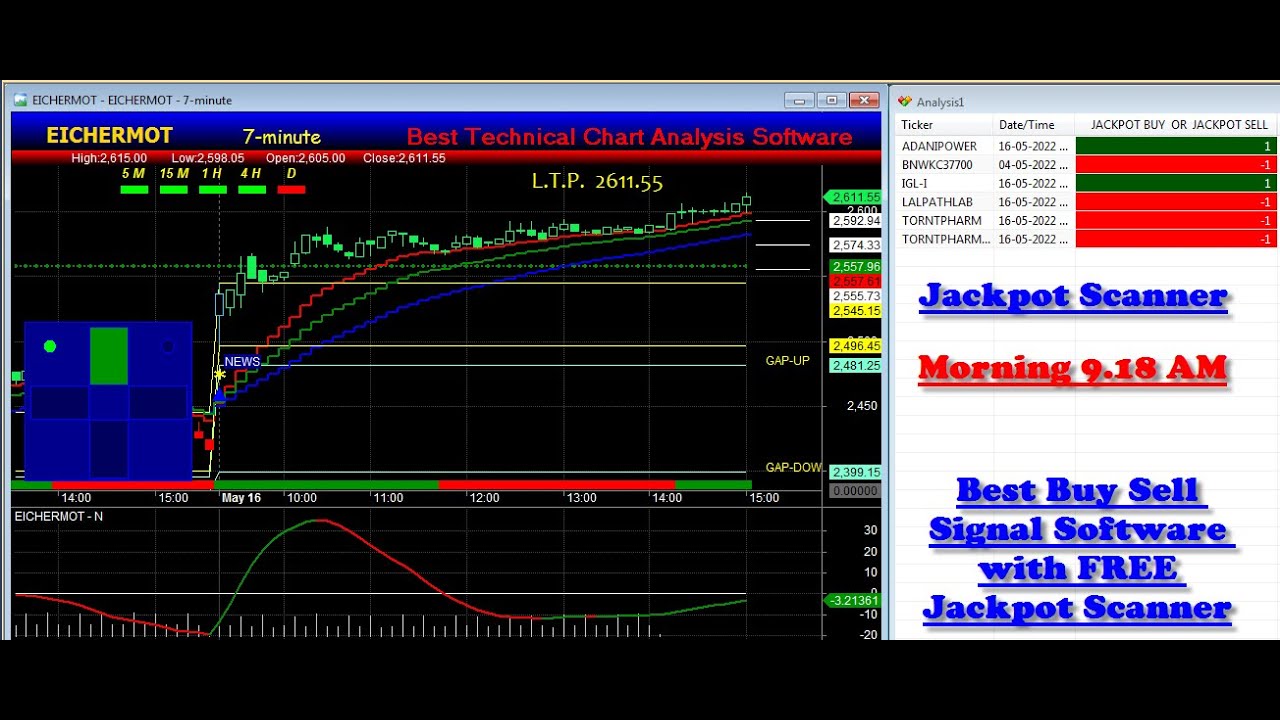Close the EICHERMOT chart window
Screen dimensions: 1280x720
(863, 100)
